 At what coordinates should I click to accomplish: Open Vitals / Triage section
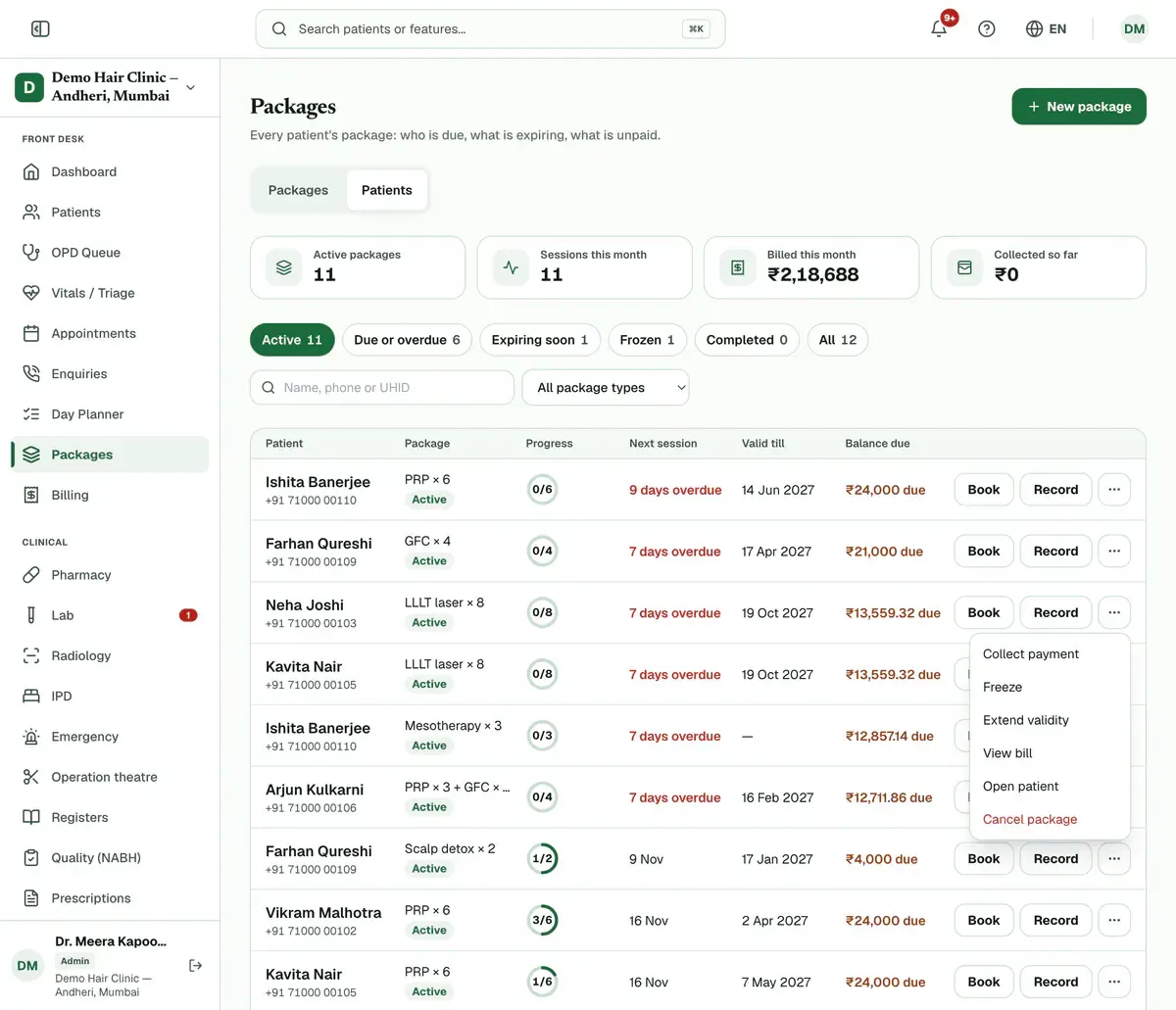point(110,293)
